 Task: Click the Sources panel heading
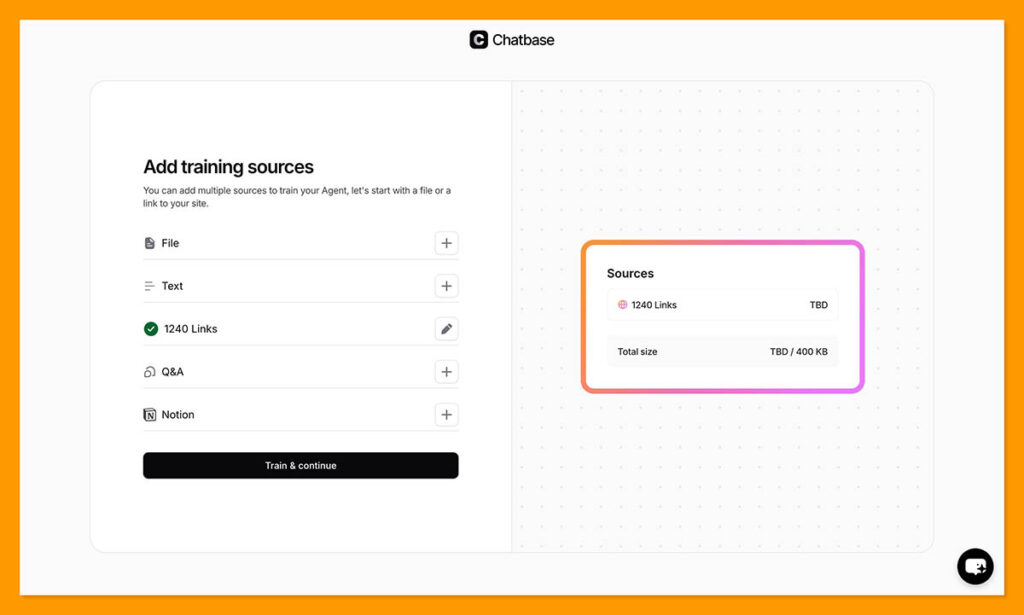click(629, 273)
